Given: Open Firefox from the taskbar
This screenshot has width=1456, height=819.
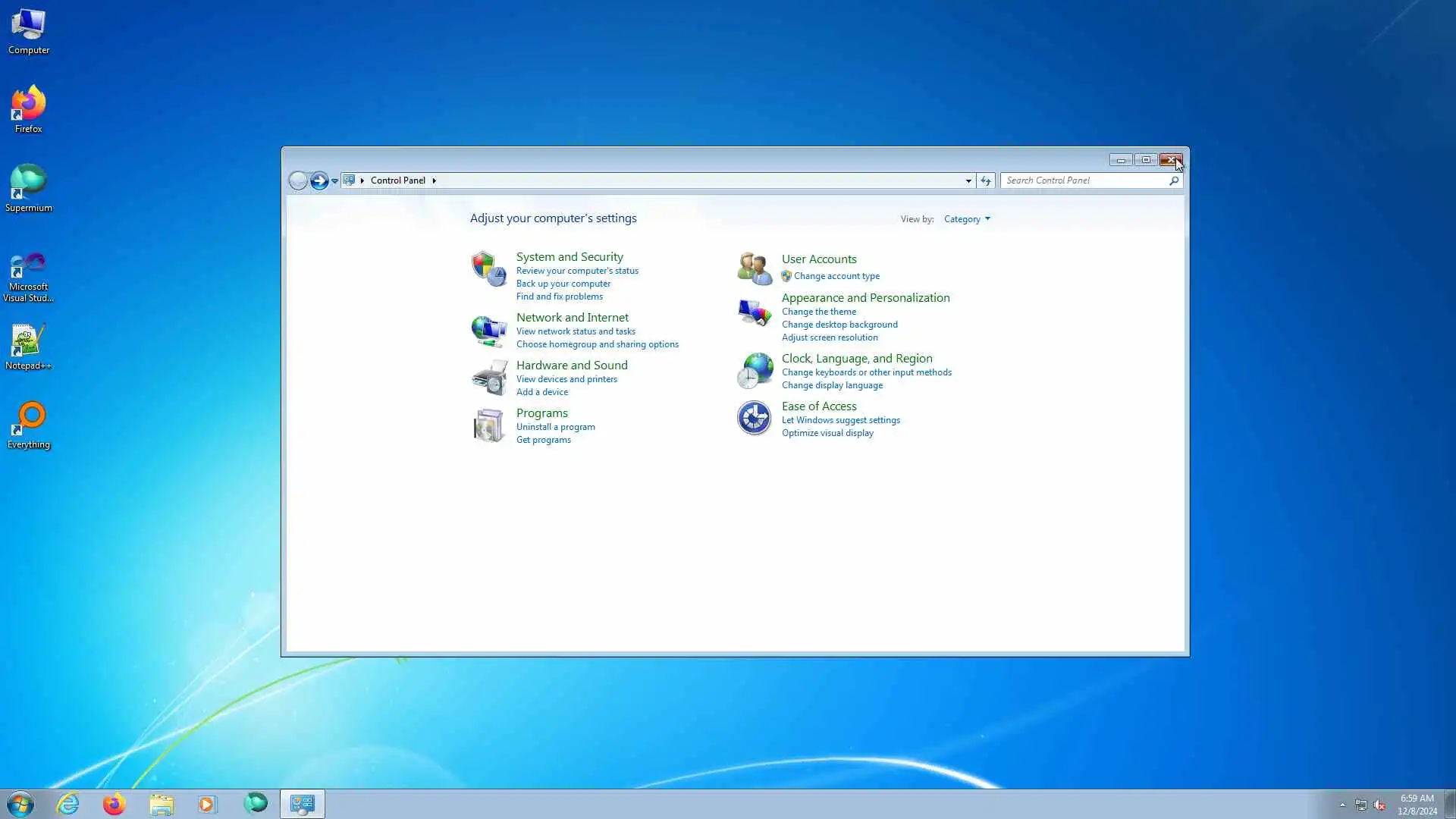Looking at the screenshot, I should 114,804.
